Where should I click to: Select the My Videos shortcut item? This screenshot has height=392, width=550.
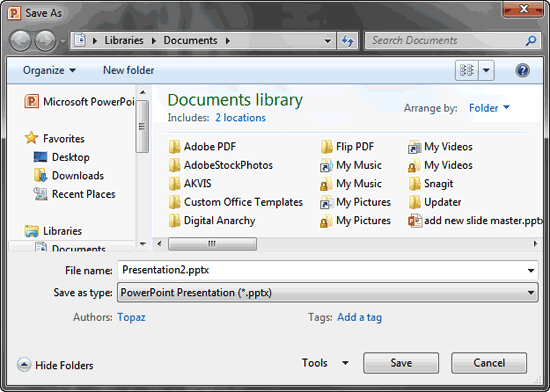440,147
